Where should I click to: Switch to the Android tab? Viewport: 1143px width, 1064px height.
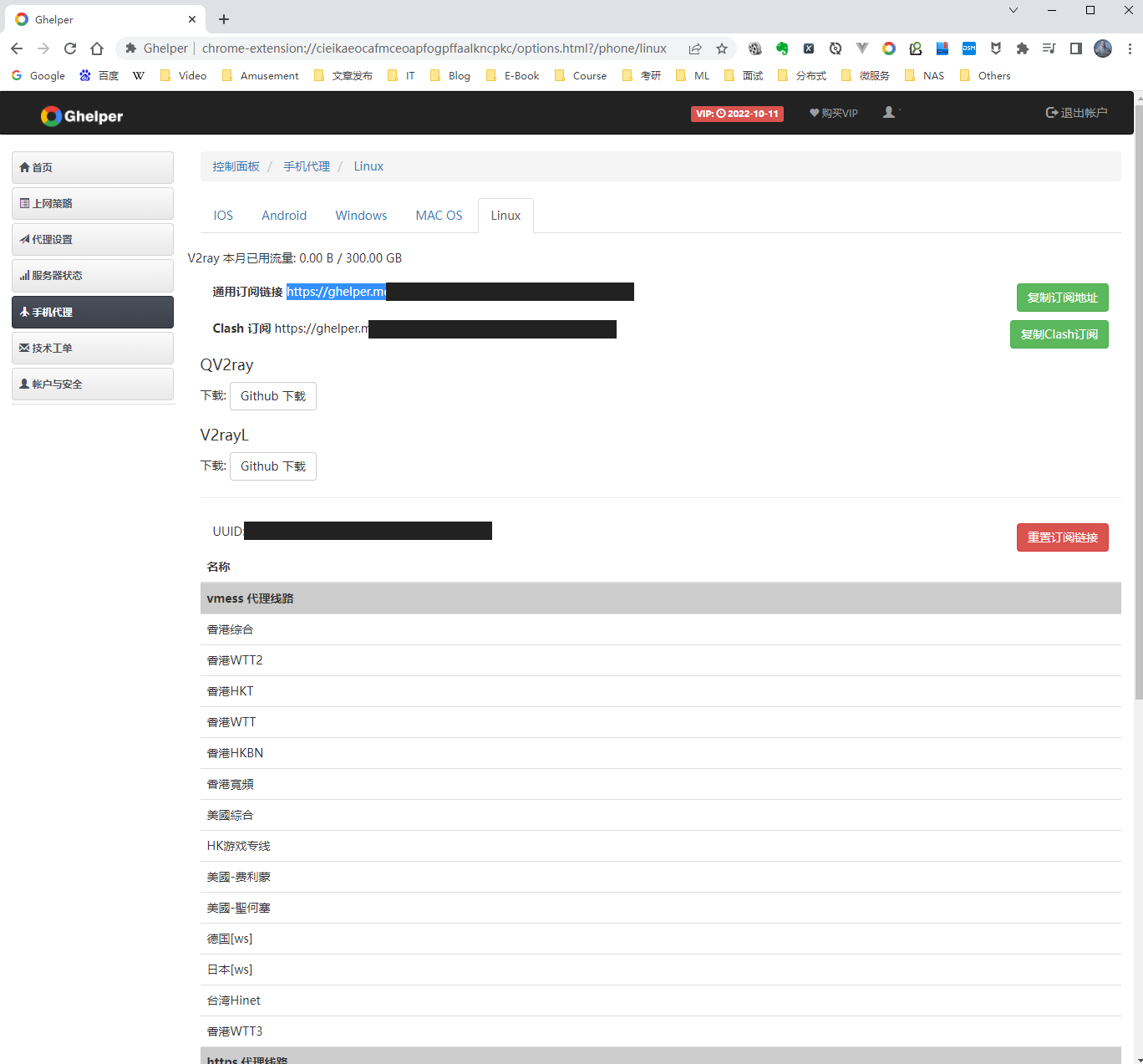point(284,216)
